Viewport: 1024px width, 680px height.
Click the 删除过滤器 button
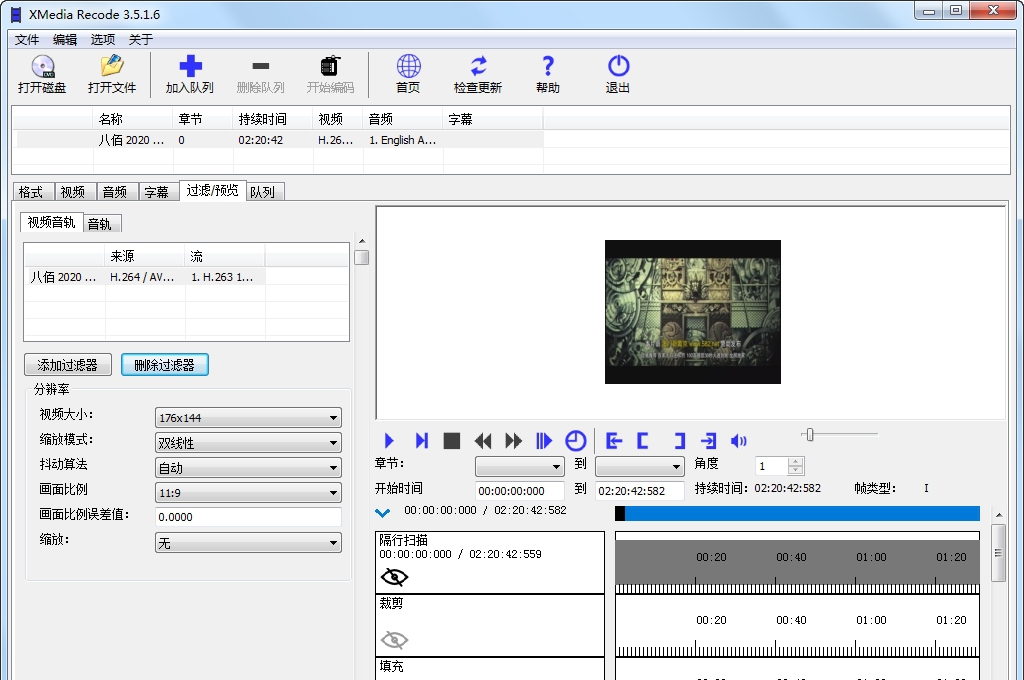pyautogui.click(x=164, y=364)
